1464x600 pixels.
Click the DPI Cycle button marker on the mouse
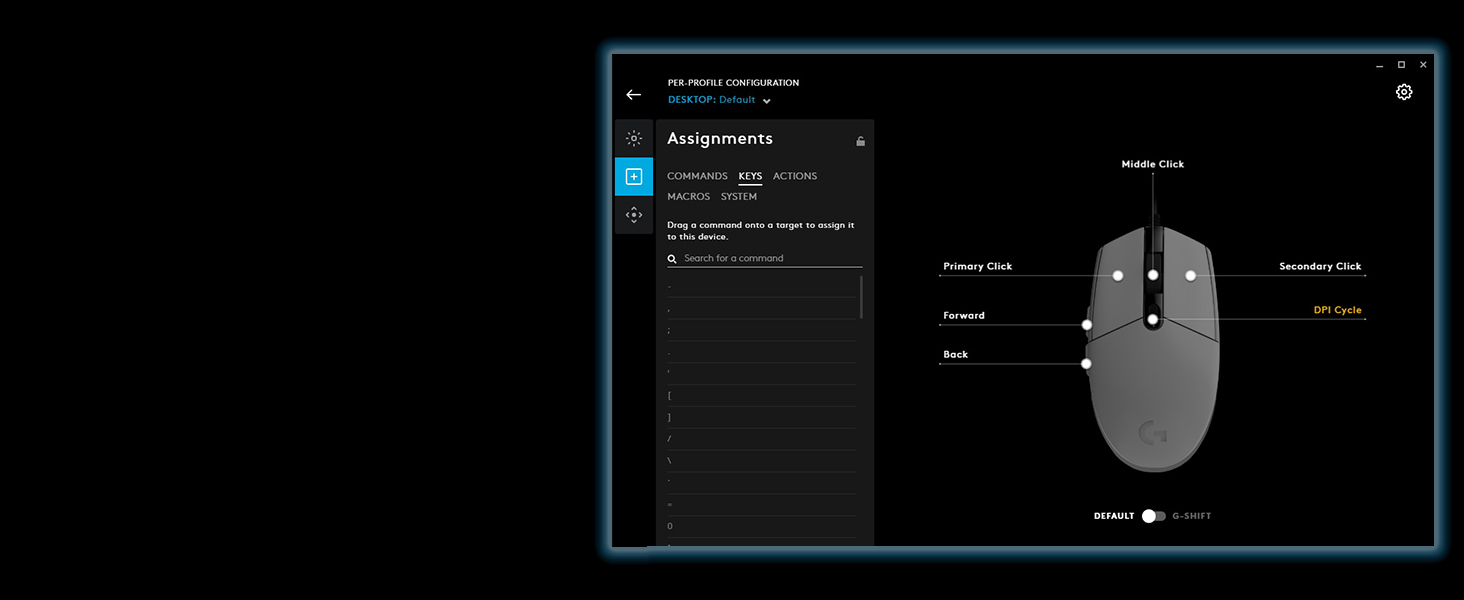coord(1153,320)
